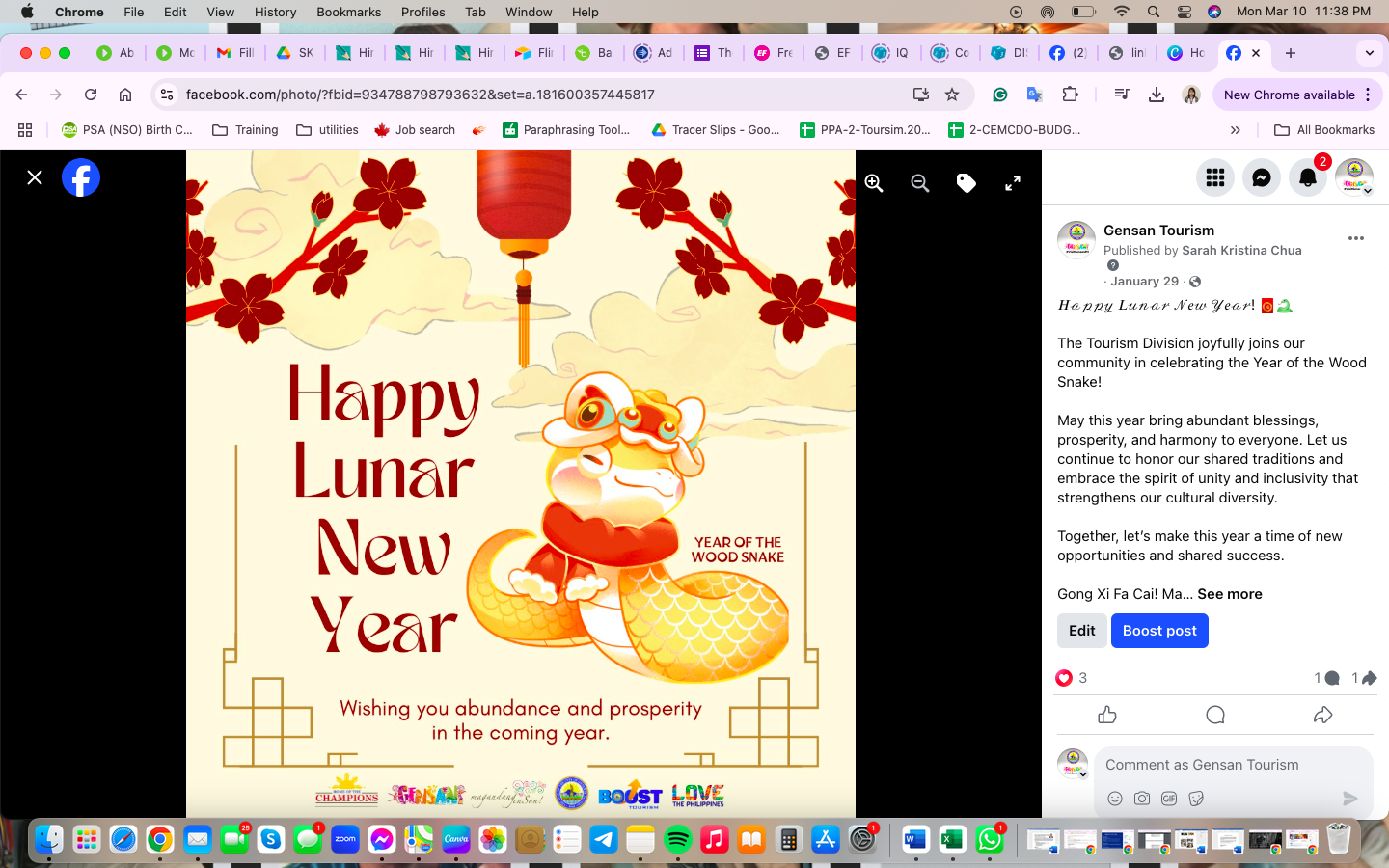Open Spotlight search in the menu bar
Image resolution: width=1389 pixels, height=868 pixels.
tap(1154, 12)
